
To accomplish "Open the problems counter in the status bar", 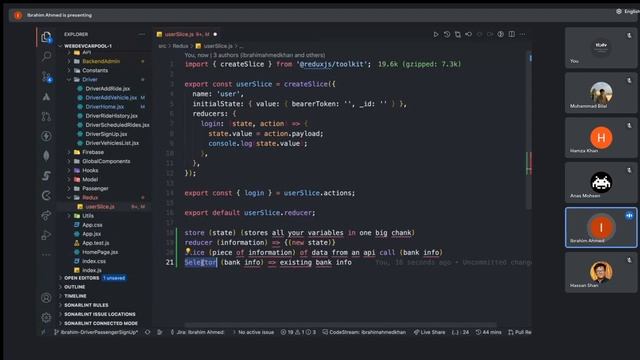I will point(298,332).
